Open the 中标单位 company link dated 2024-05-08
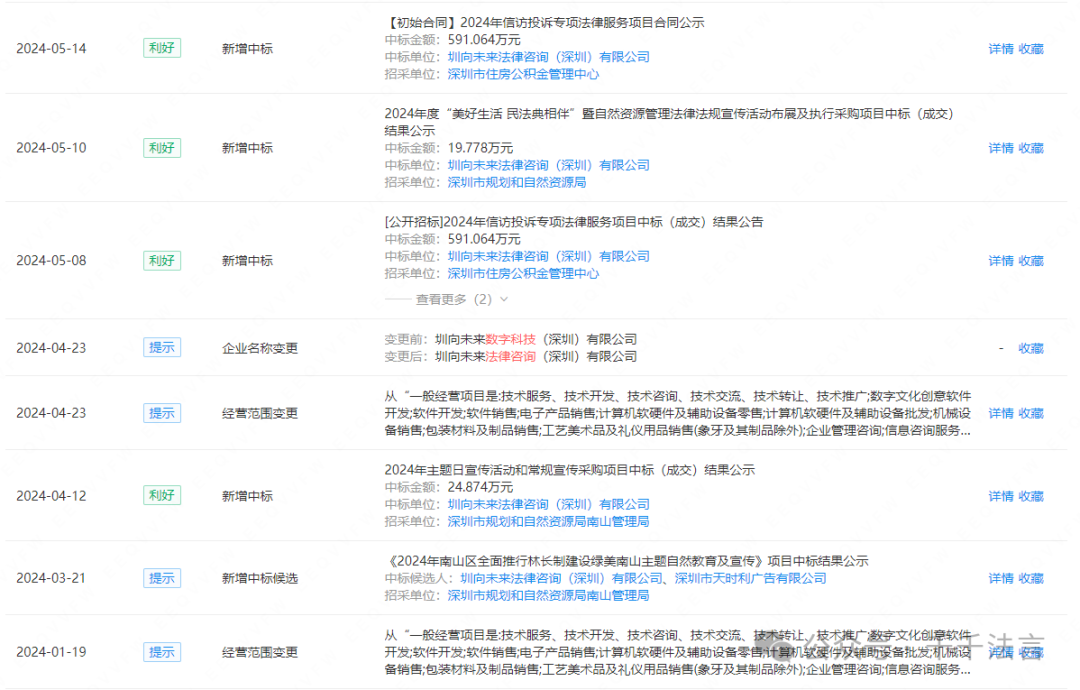 click(x=548, y=256)
